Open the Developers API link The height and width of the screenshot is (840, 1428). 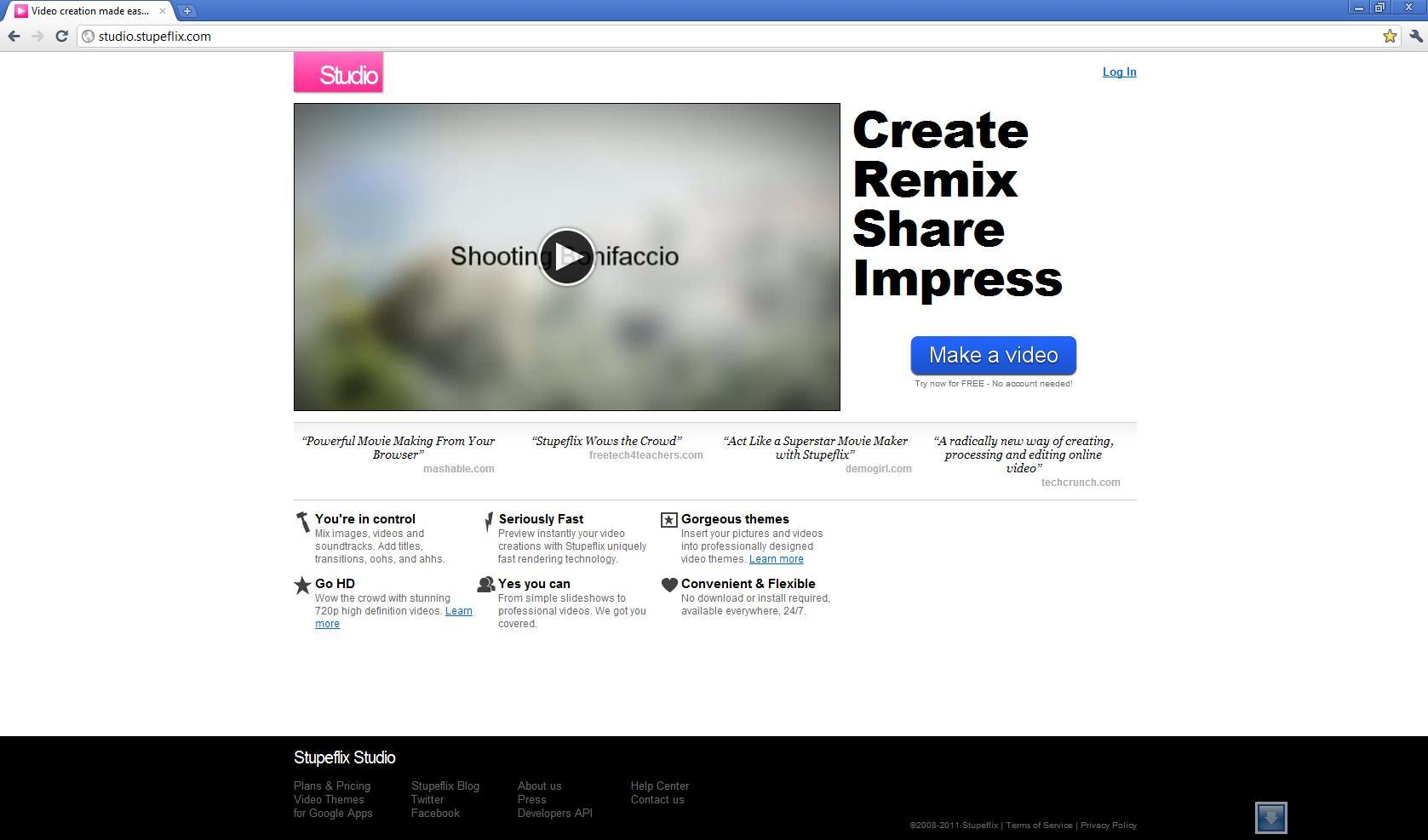point(555,813)
